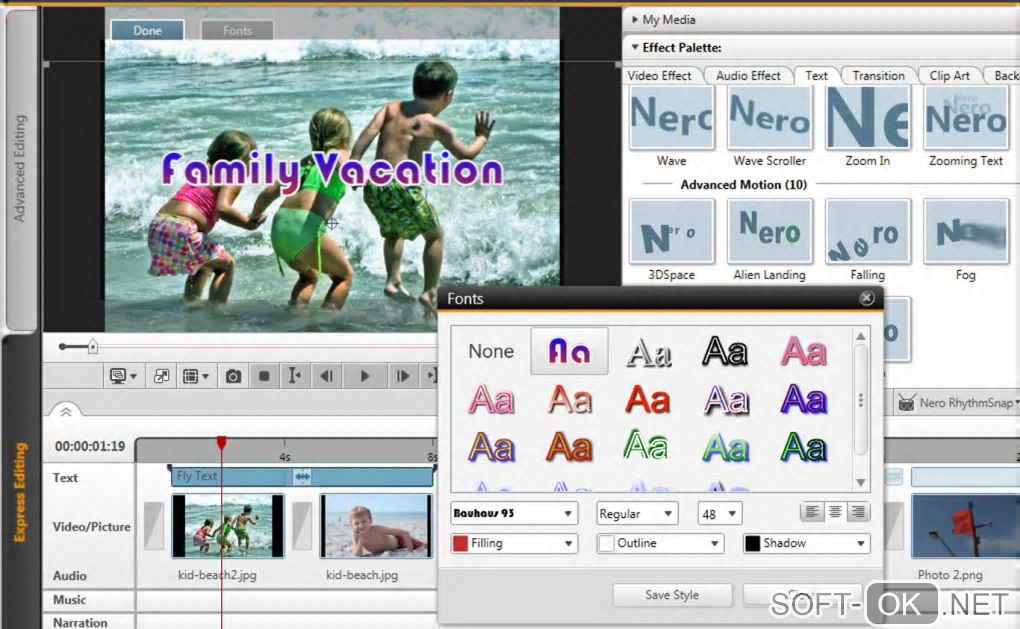Pick the dark green Aa style preset
Image resolution: width=1020 pixels, height=629 pixels.
804,448
